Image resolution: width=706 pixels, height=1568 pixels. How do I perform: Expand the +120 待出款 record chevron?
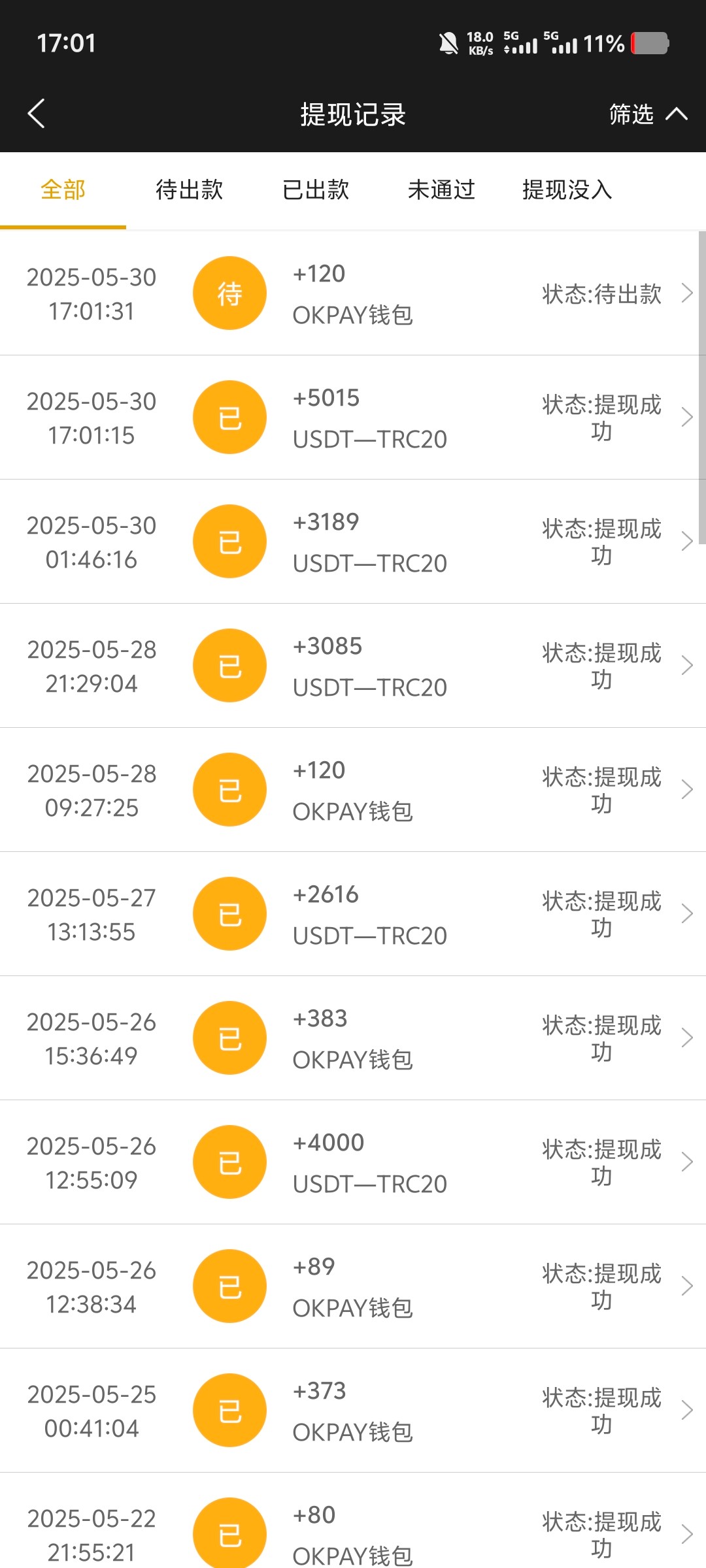(686, 293)
